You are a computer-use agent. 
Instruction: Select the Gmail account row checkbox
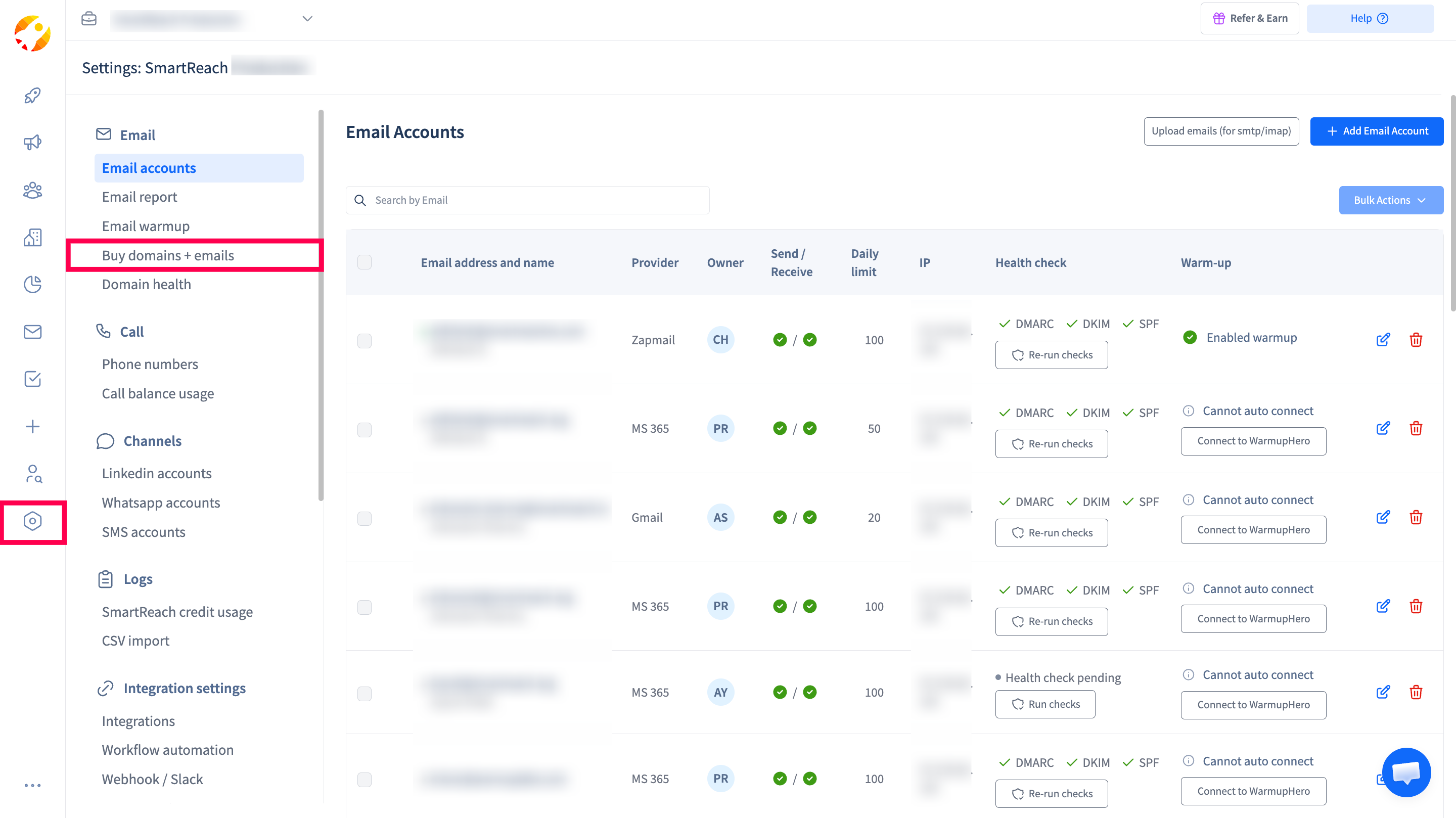tap(365, 518)
